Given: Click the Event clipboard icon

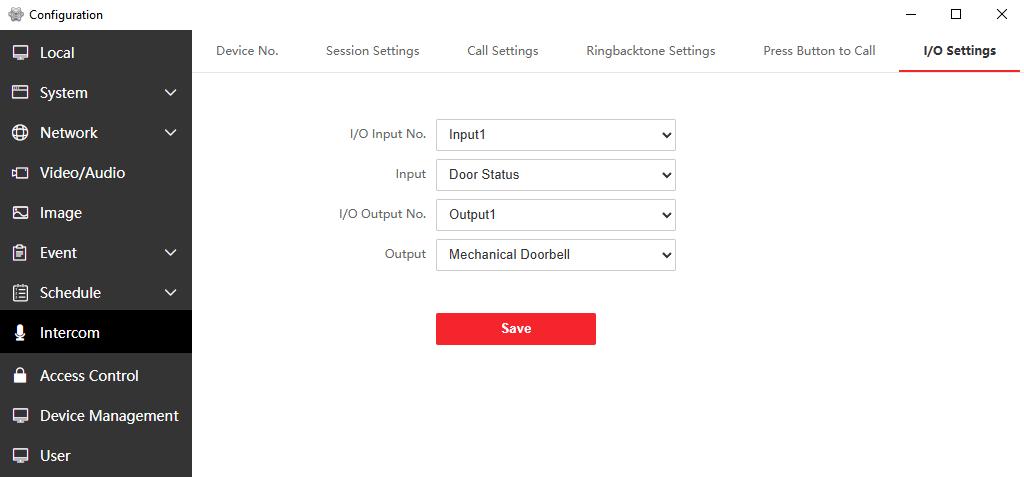Looking at the screenshot, I should (x=20, y=253).
